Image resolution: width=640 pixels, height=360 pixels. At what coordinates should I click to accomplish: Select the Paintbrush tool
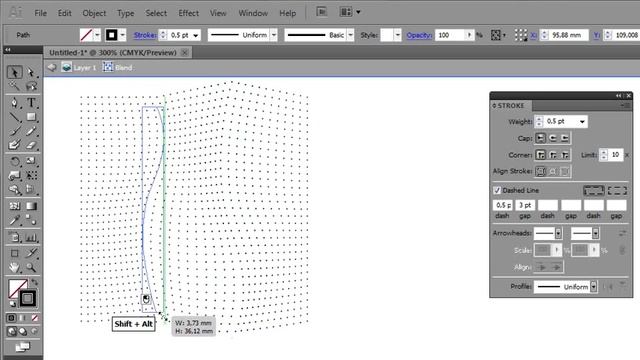pos(15,131)
